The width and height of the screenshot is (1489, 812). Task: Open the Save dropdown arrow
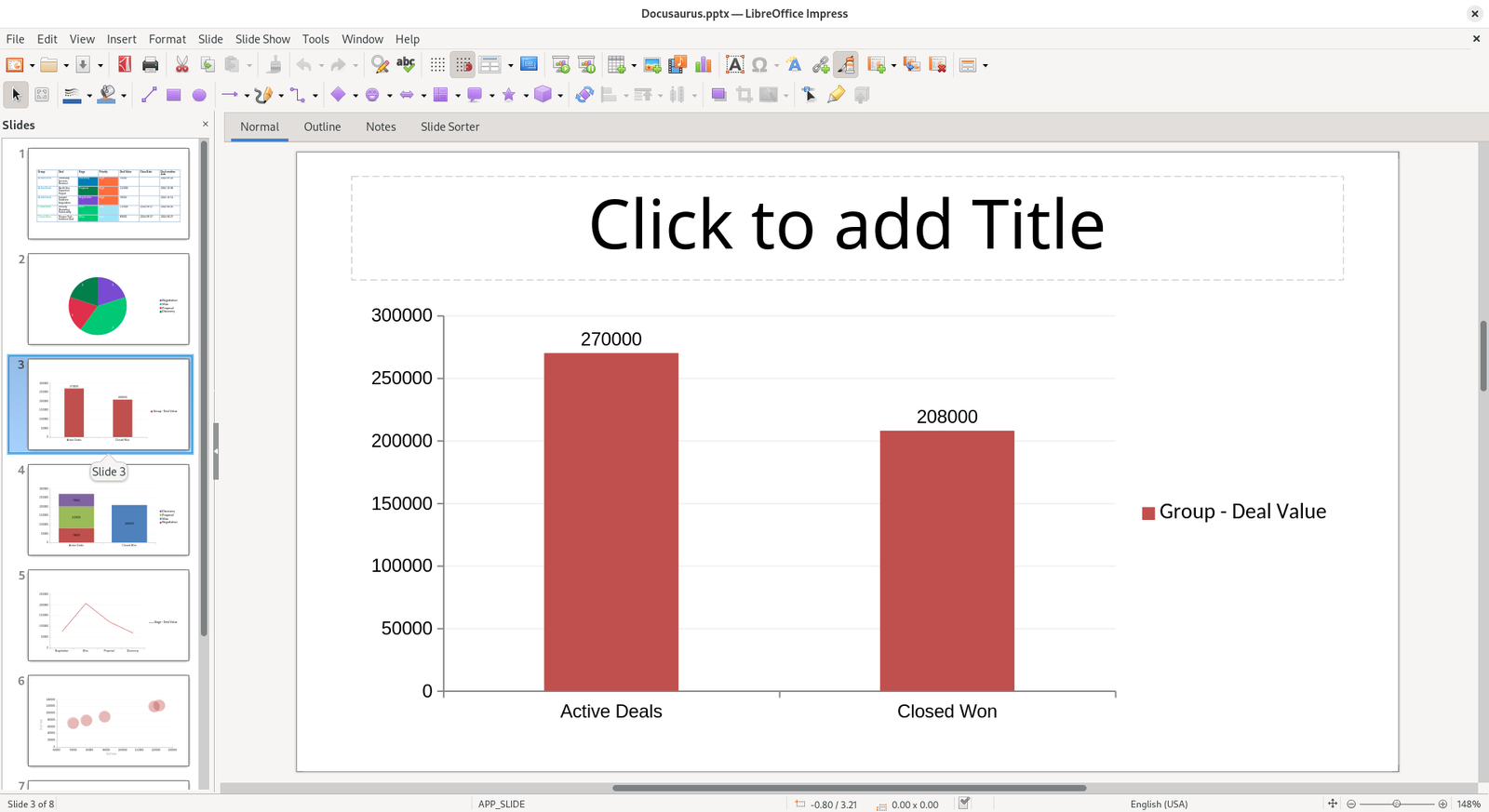coord(100,65)
